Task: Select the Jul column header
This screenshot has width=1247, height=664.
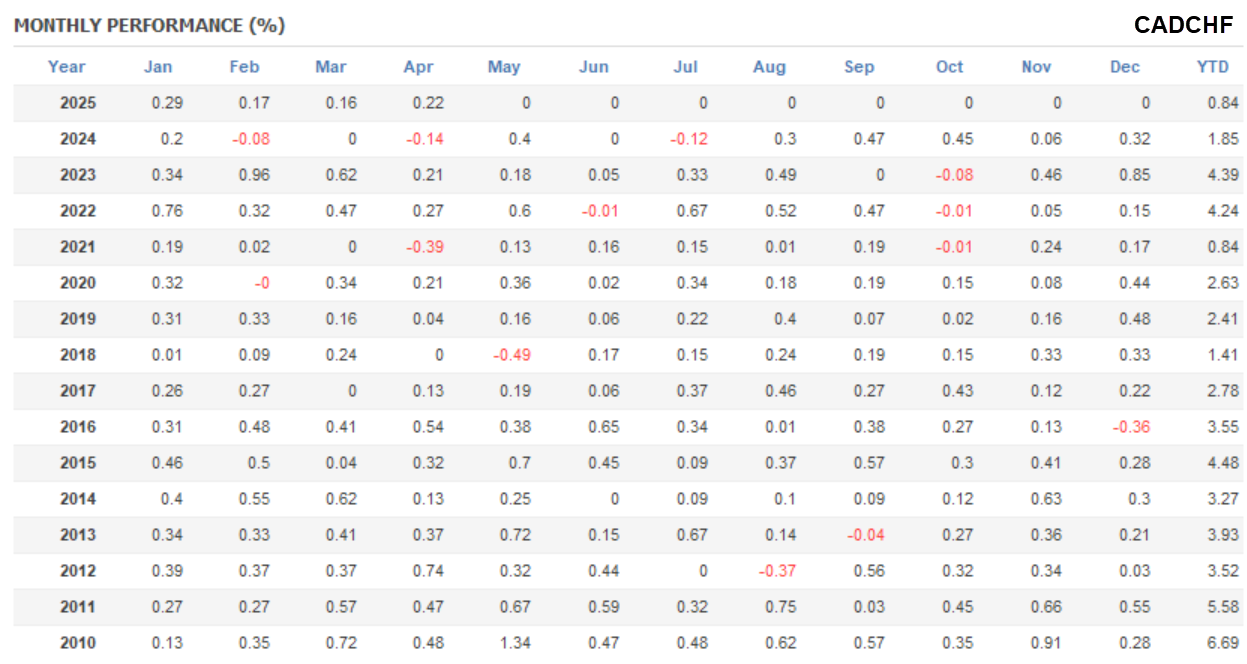Action: pos(685,67)
